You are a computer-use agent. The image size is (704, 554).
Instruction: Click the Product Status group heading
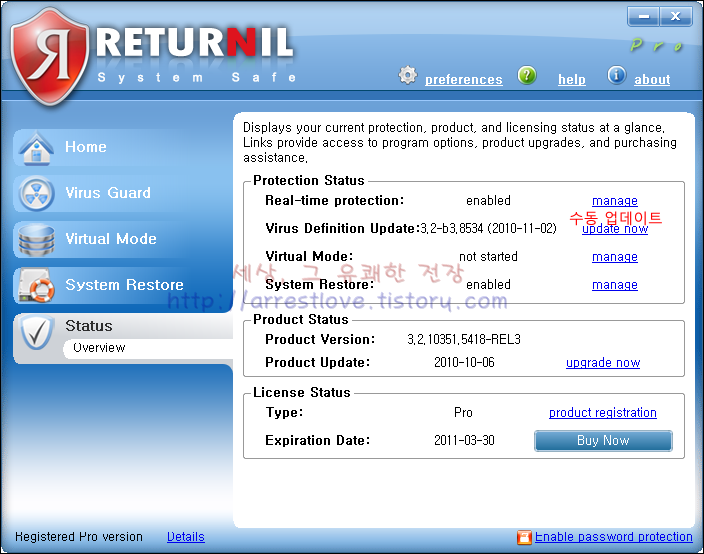(x=300, y=320)
